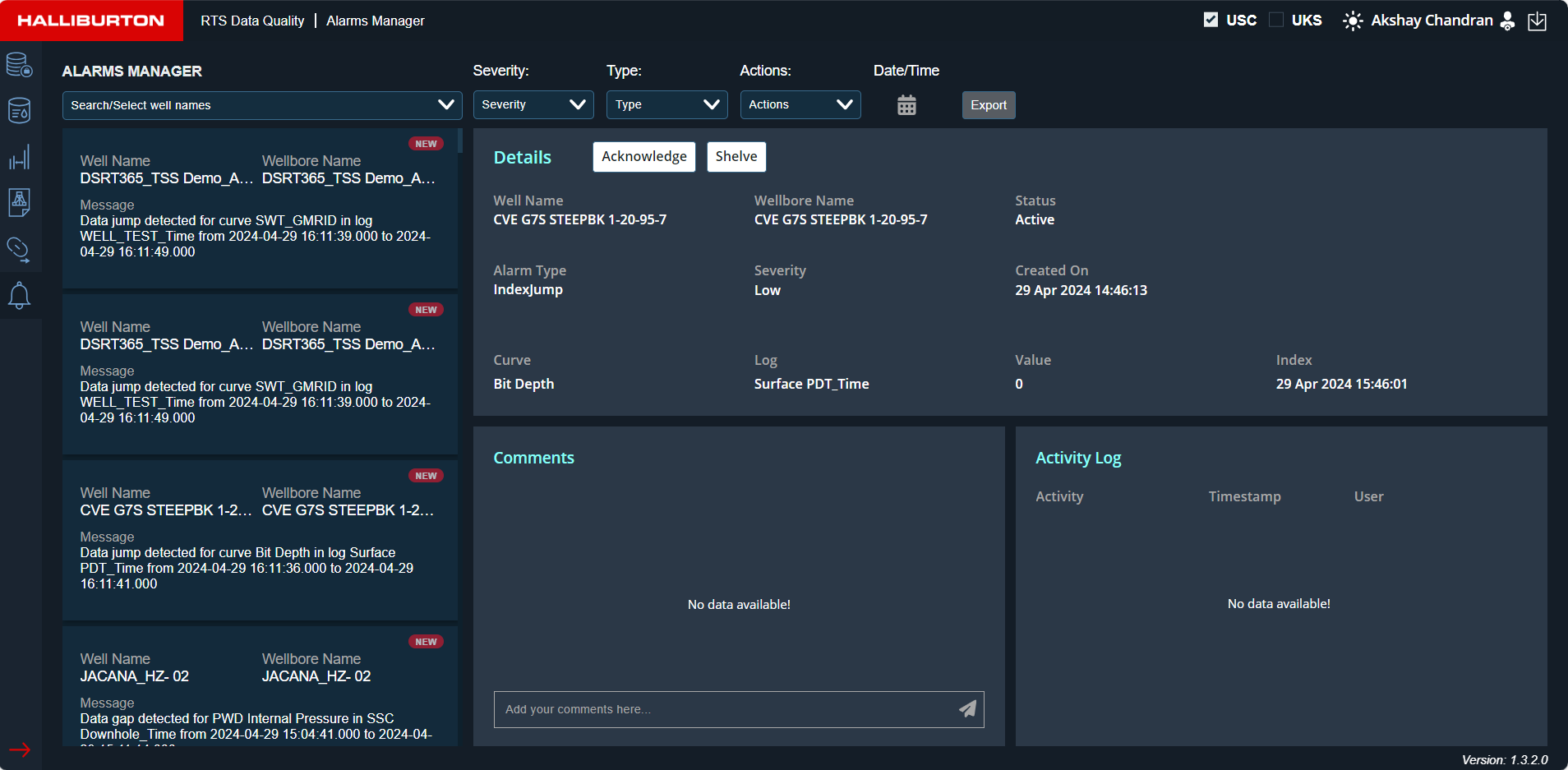Select the Alarms Manager header tab
The width and height of the screenshot is (1568, 770).
coord(376,21)
